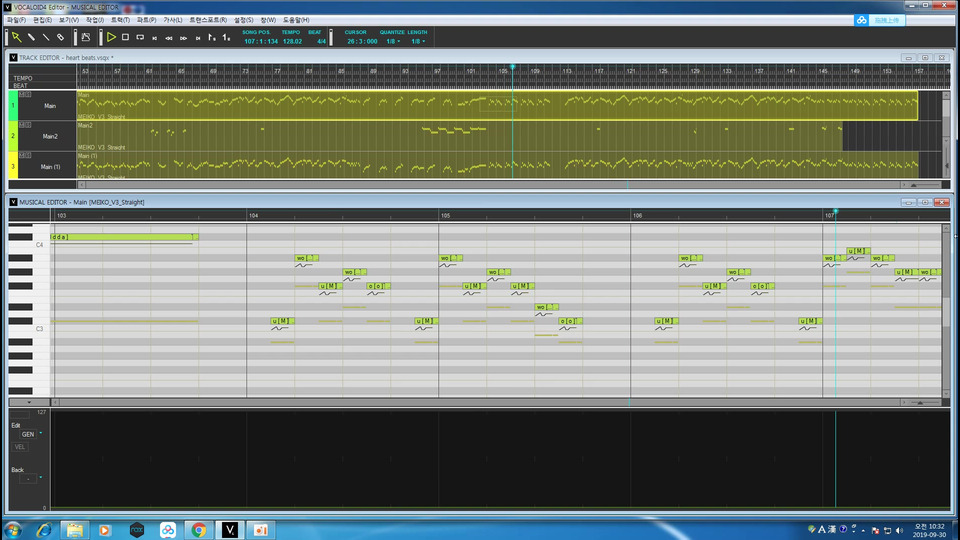Open the 편집(E) menu
The height and width of the screenshot is (540, 960).
click(42, 20)
